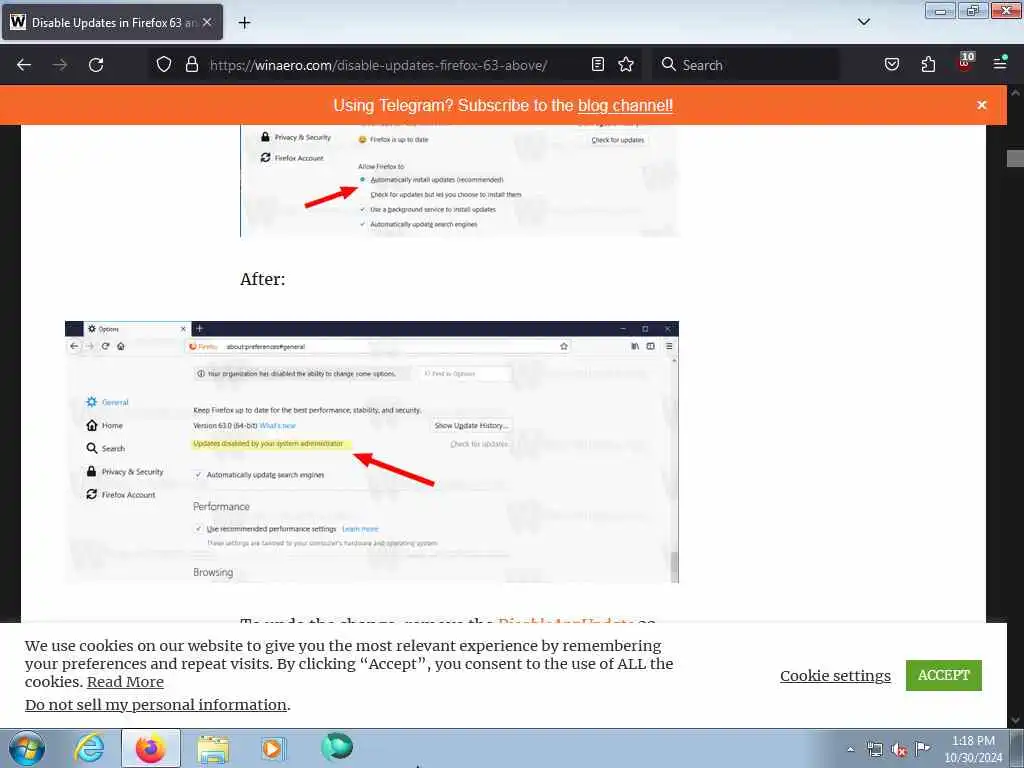Click the site security padlock icon
Screen dimensions: 1024x768
[192, 65]
